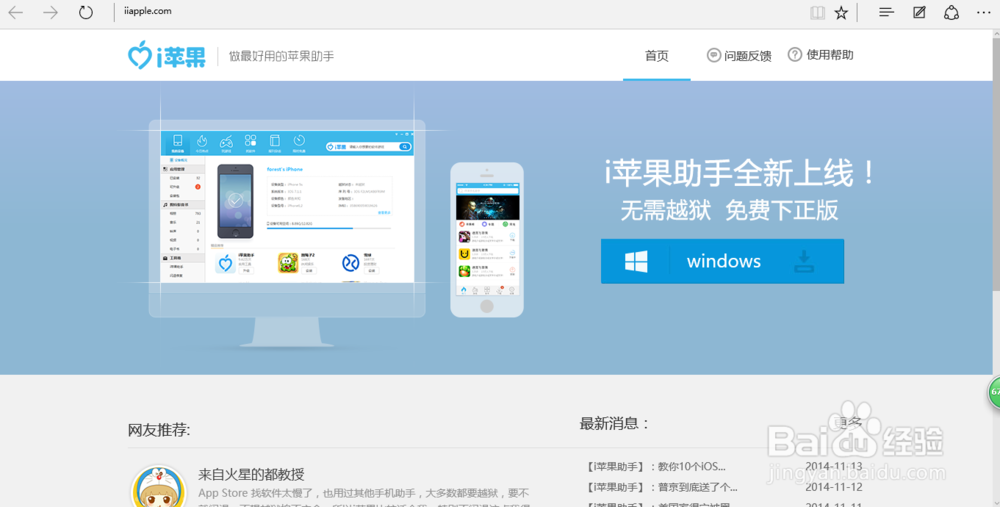The width and height of the screenshot is (1000, 507).
Task: Click the Windows logo on download button
Action: pos(636,261)
